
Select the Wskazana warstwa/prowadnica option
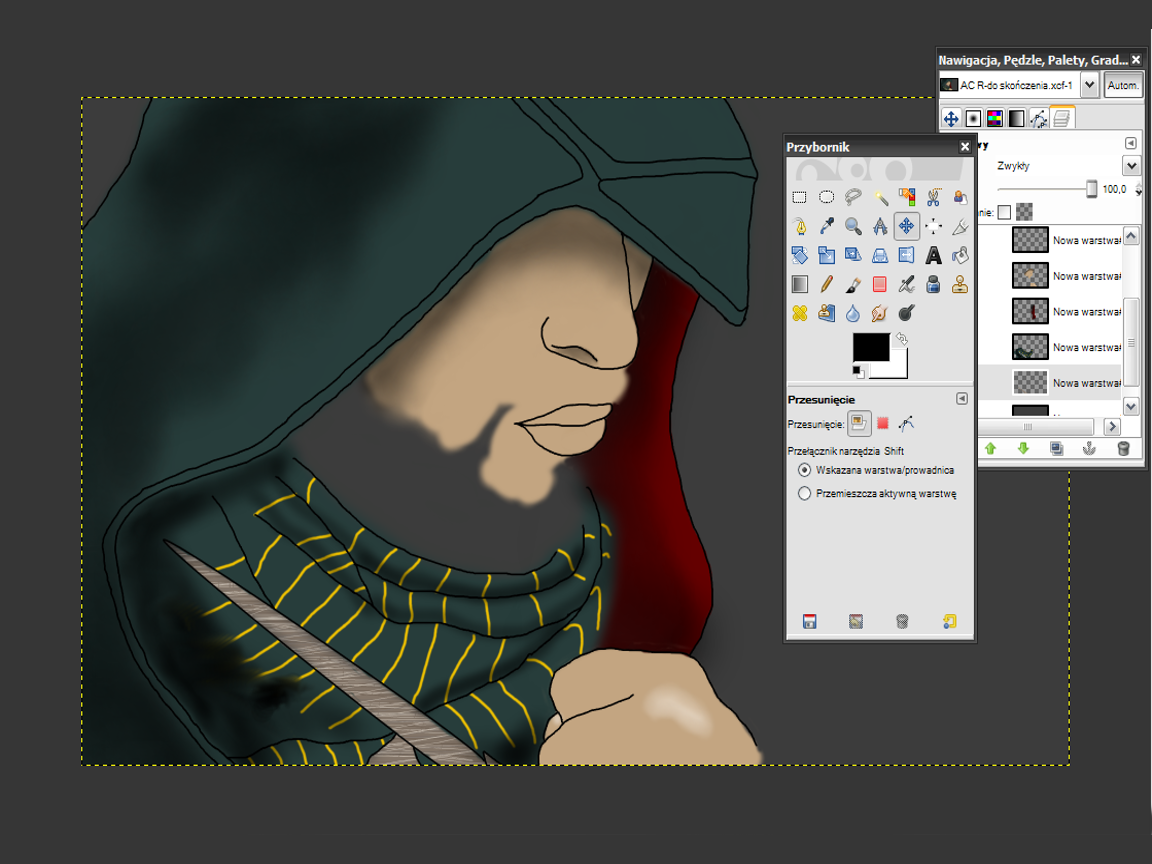click(804, 469)
